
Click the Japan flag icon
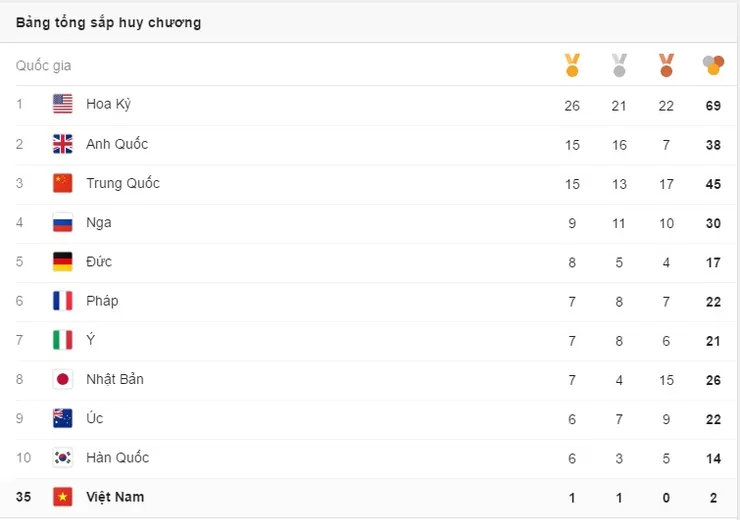click(63, 379)
